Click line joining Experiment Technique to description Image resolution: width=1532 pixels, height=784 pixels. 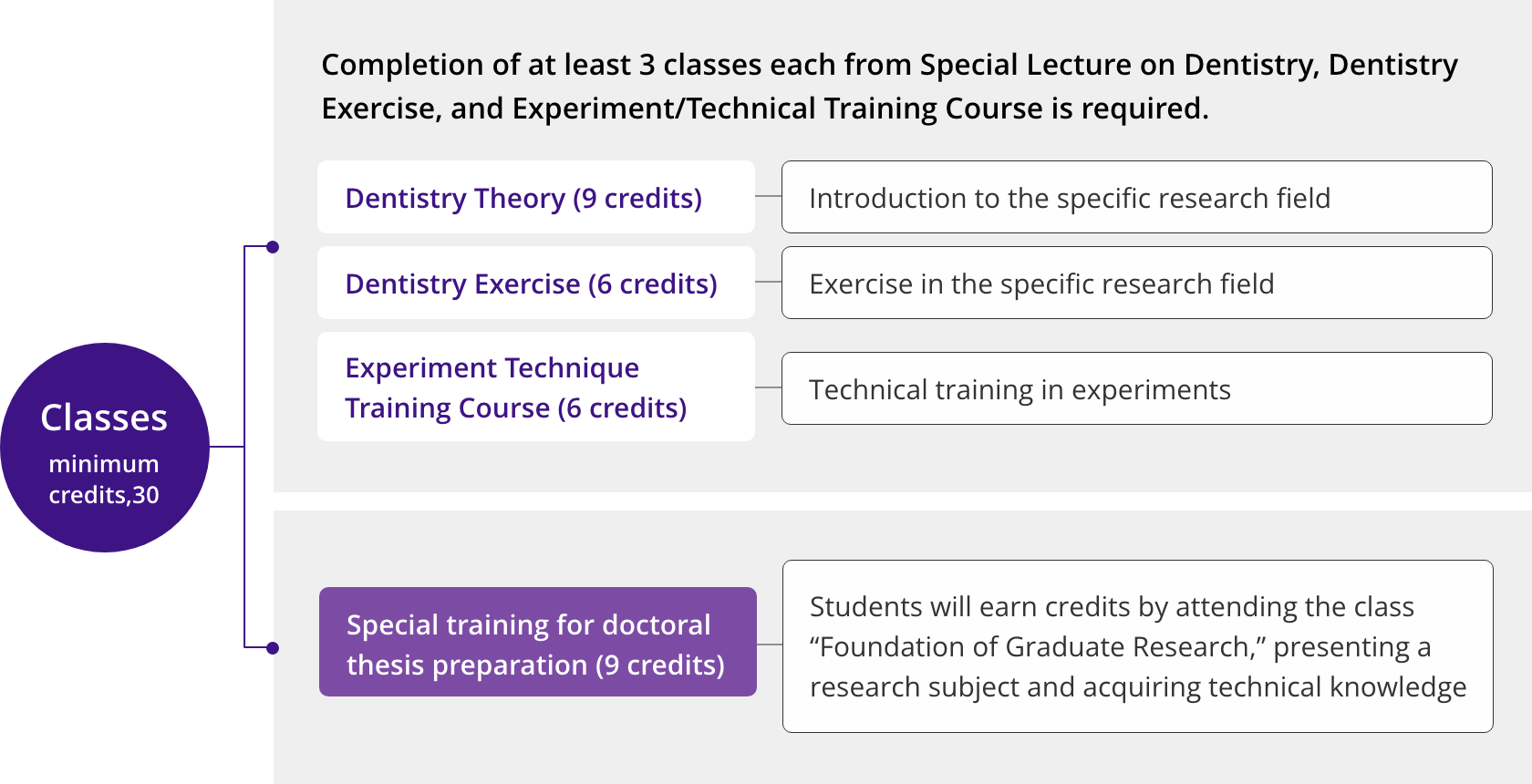coord(769,387)
